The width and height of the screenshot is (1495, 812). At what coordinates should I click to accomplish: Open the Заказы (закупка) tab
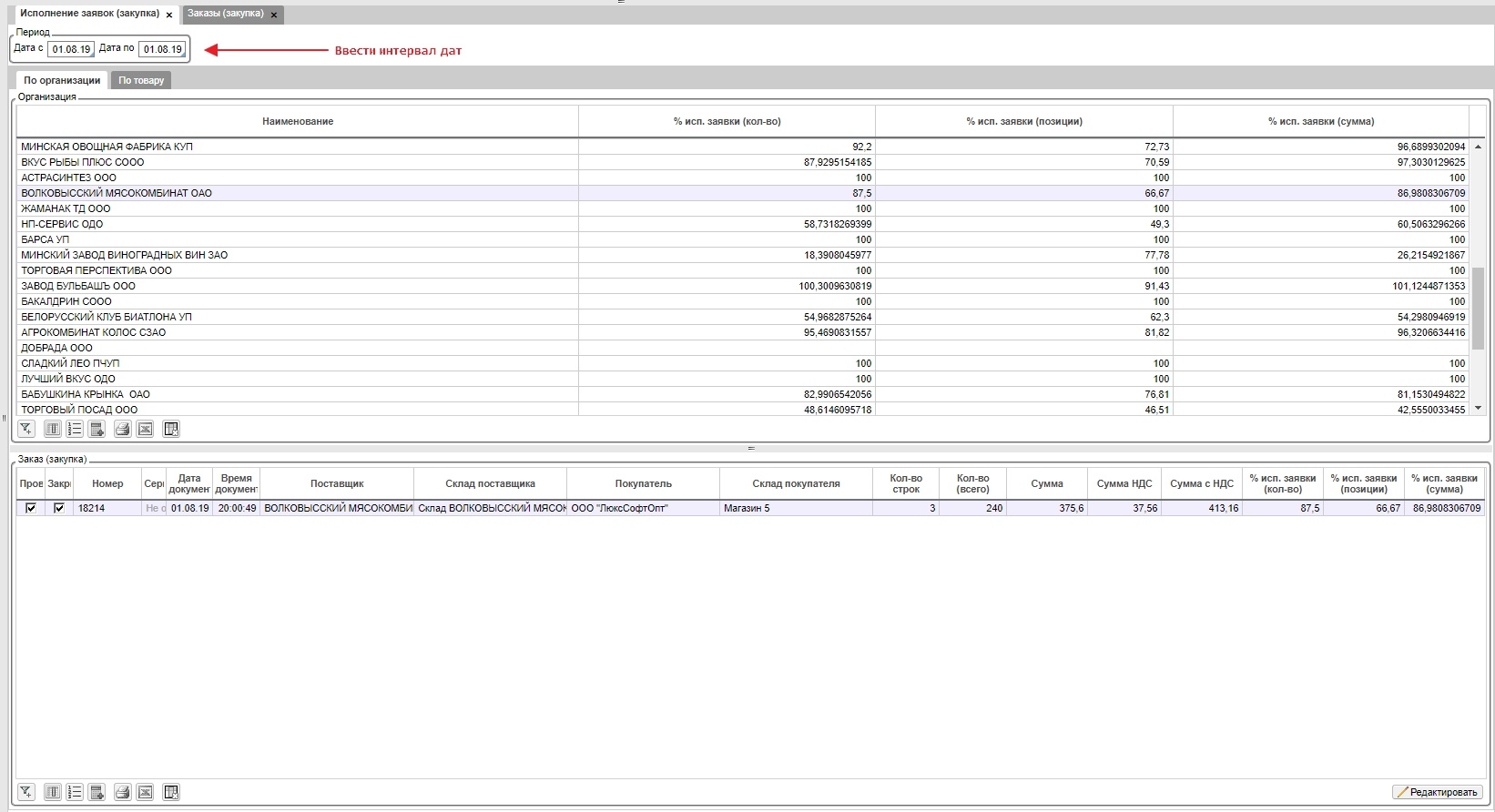(x=226, y=14)
